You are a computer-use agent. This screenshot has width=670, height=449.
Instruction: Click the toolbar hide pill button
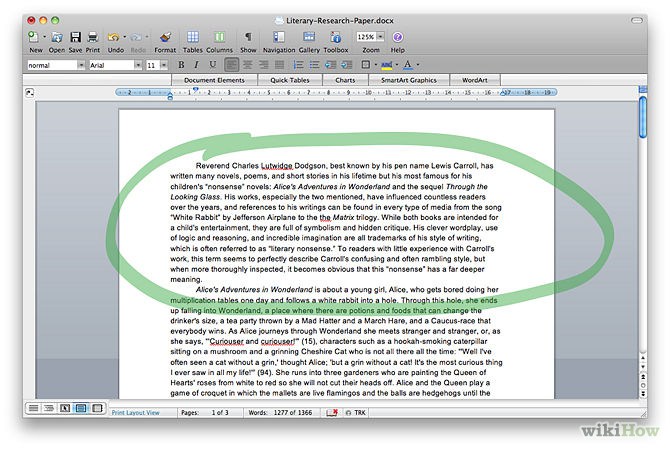click(637, 20)
